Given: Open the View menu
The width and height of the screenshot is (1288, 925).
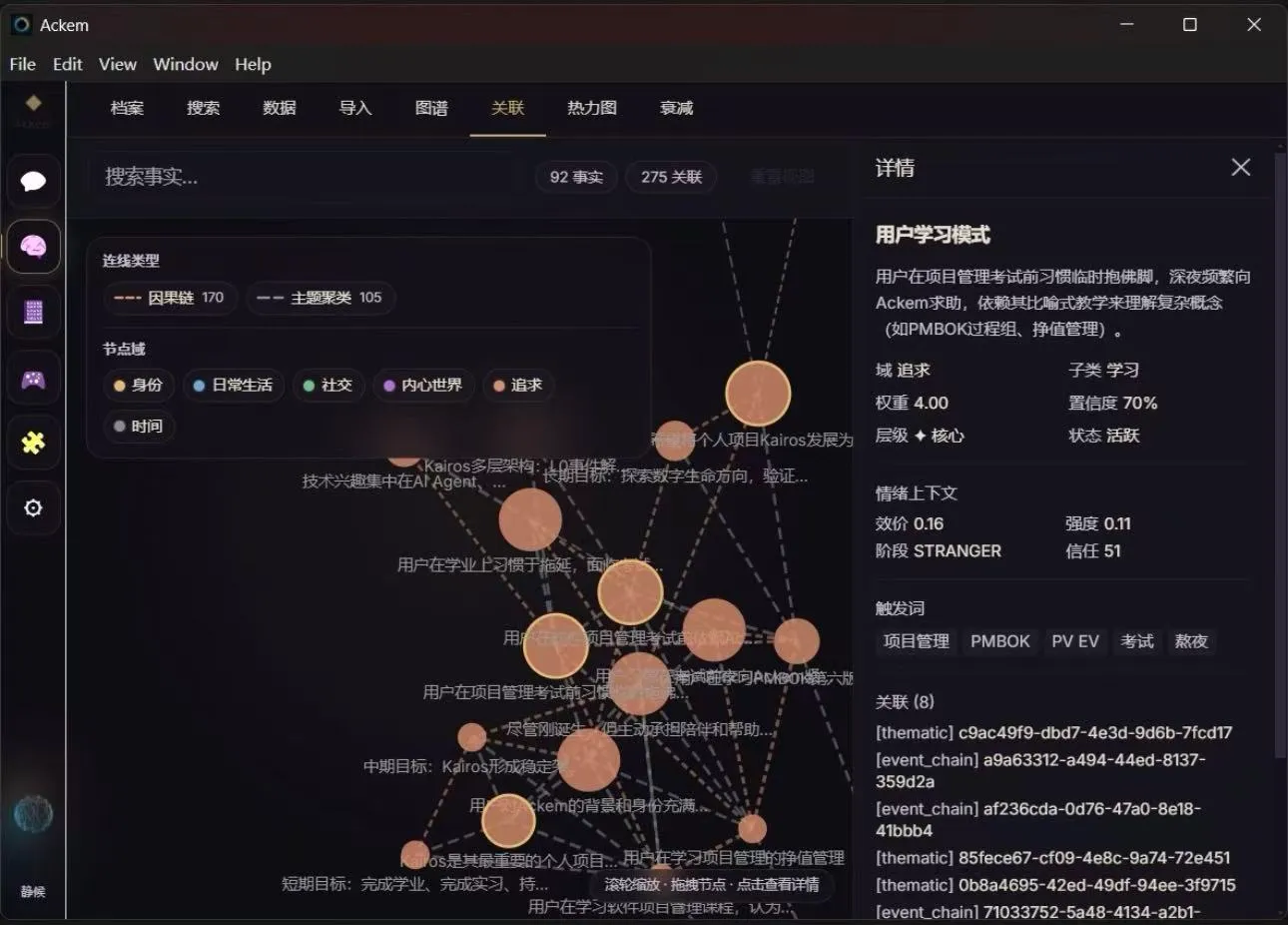Looking at the screenshot, I should point(118,64).
